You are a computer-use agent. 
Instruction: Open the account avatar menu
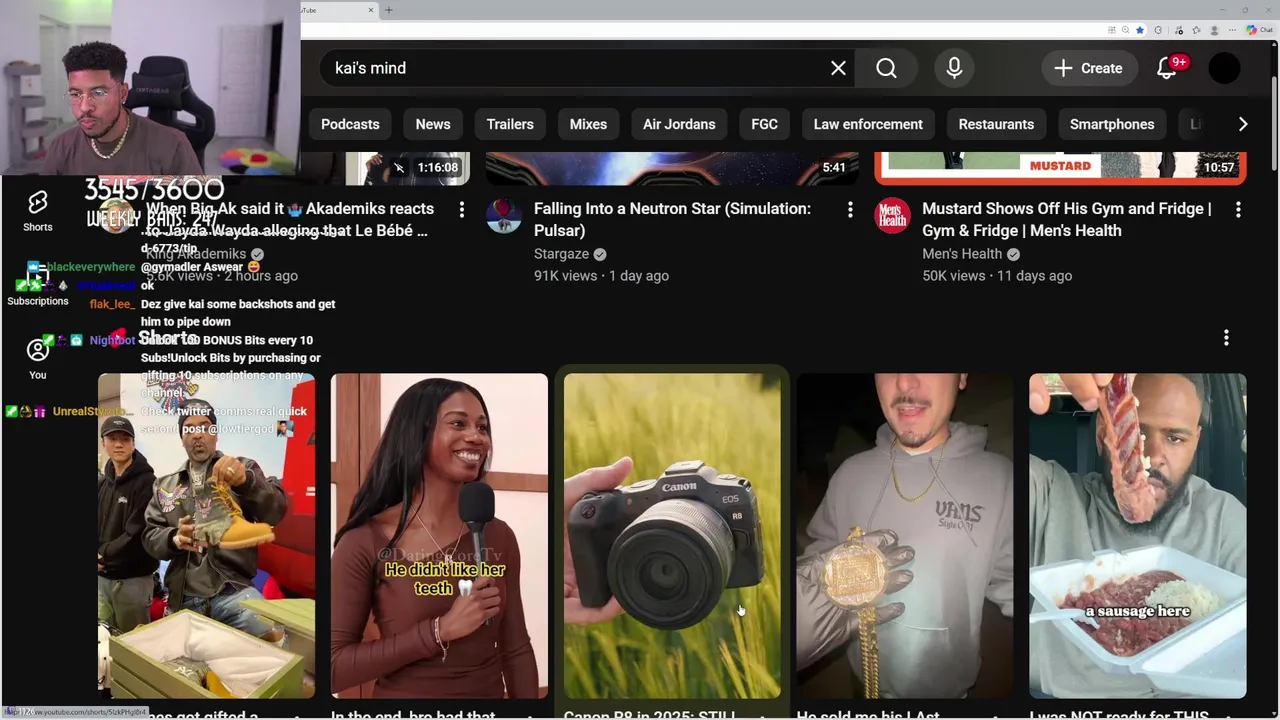pyautogui.click(x=1224, y=68)
